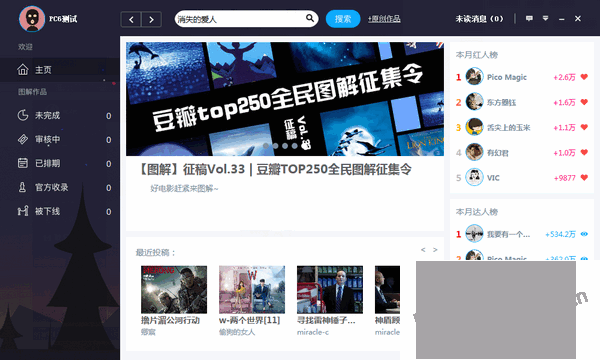
Task: Click eye icon beside +534.2万
Action: (584, 234)
